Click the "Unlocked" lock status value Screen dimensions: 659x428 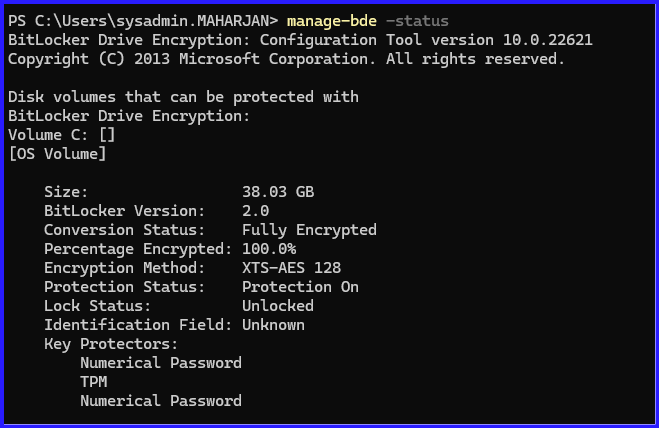(278, 306)
